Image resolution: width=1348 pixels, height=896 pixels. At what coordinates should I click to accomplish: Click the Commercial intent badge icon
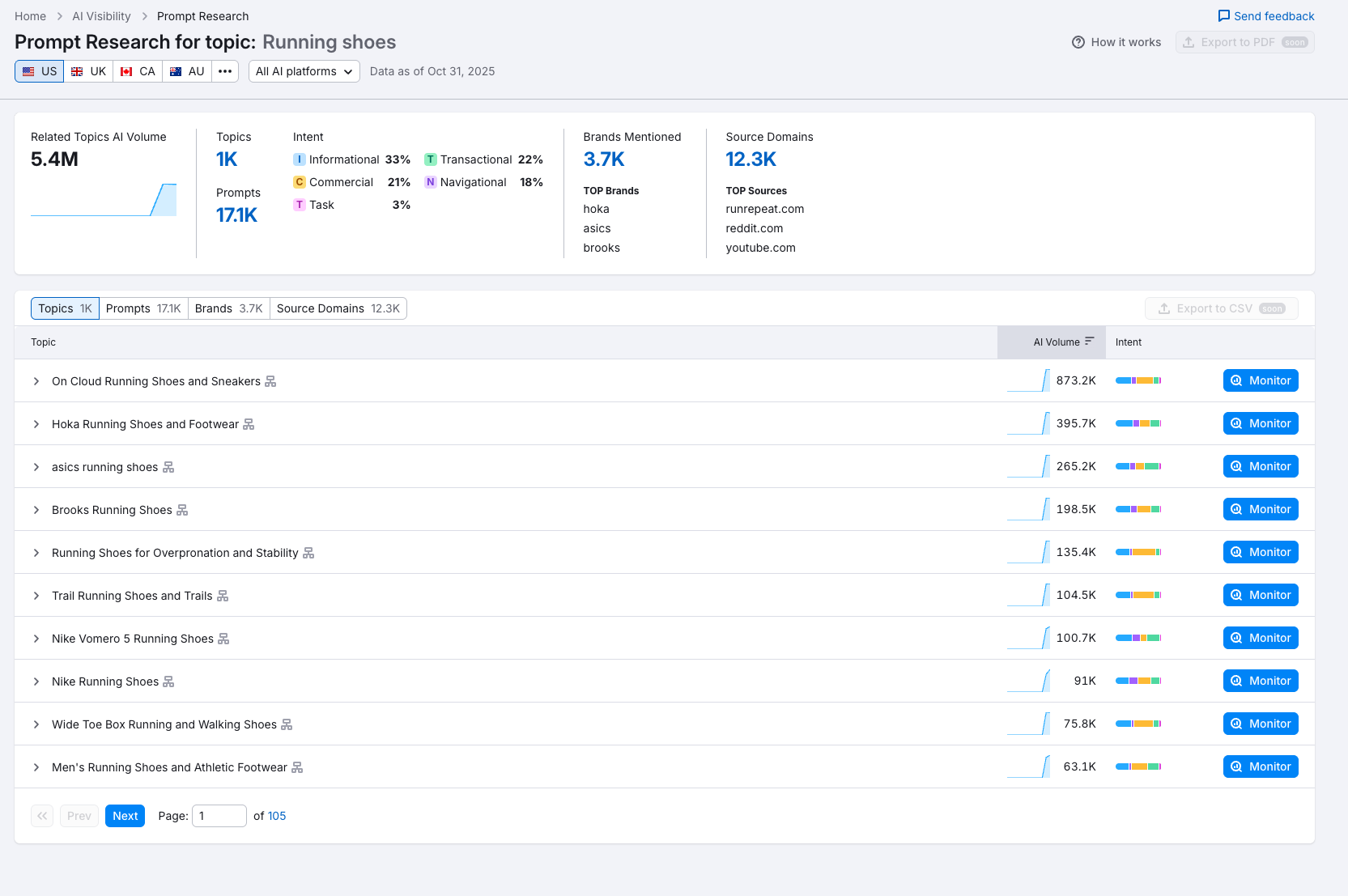tap(300, 182)
